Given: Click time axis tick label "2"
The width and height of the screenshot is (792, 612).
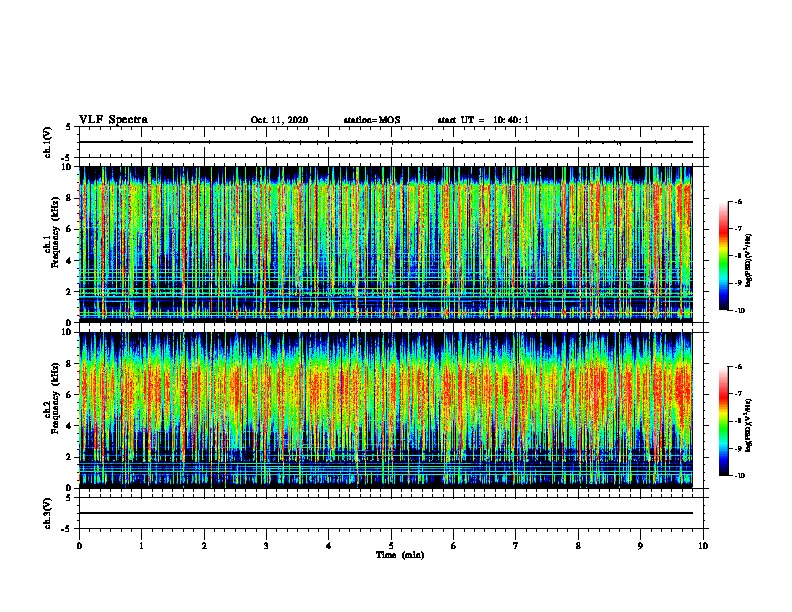Looking at the screenshot, I should [x=204, y=546].
